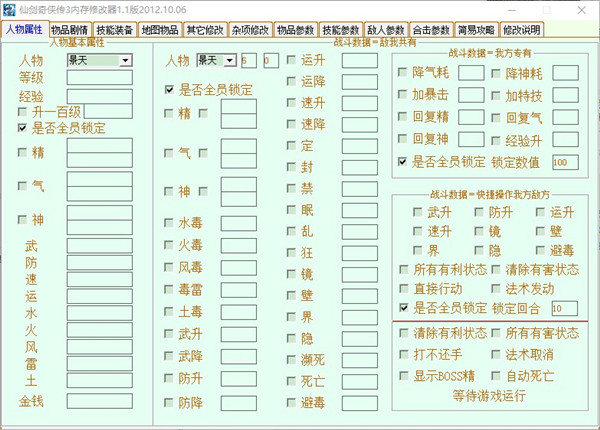Enable the 速降 checkbox

click(291, 124)
